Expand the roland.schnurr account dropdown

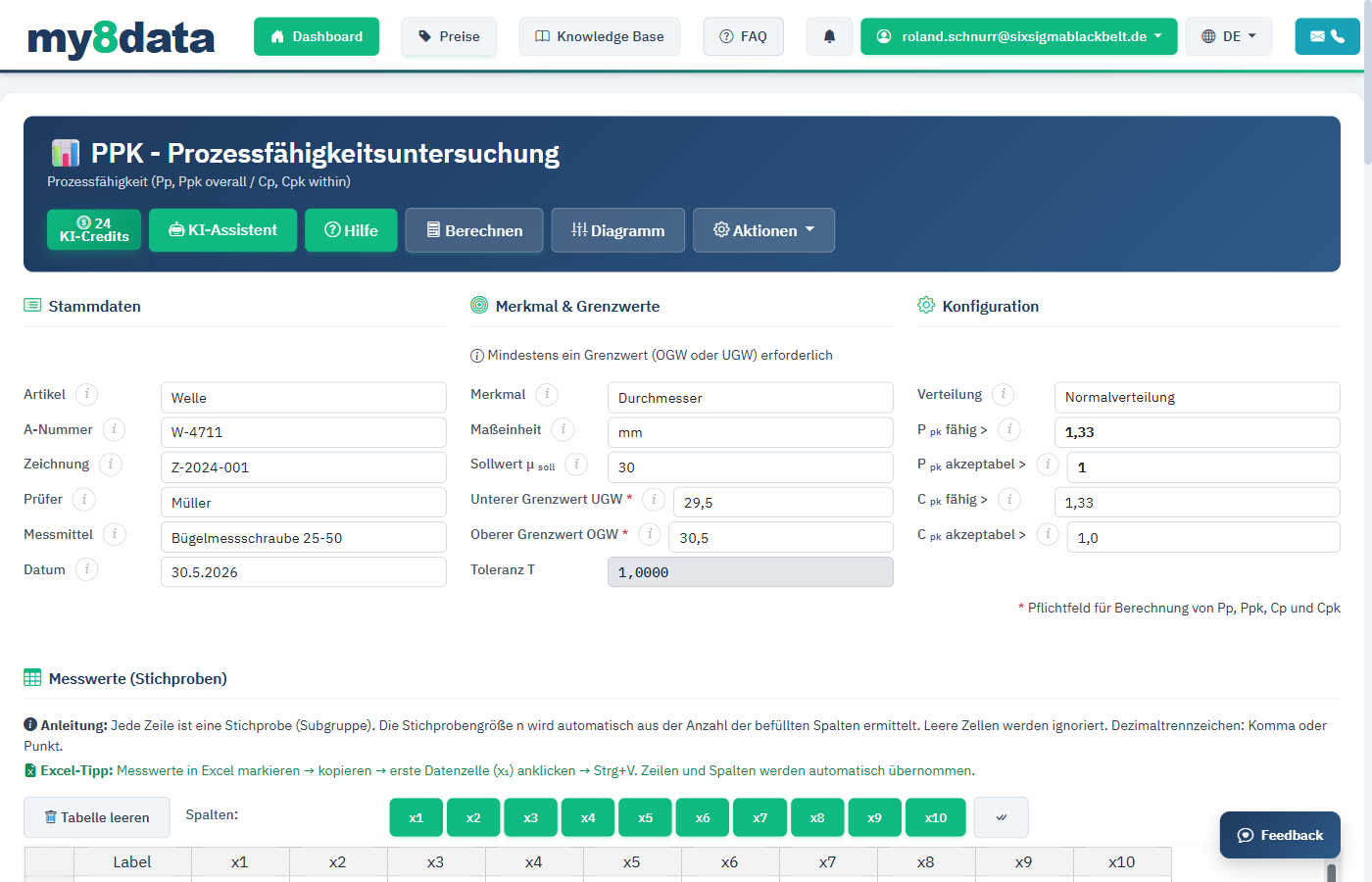(1019, 36)
